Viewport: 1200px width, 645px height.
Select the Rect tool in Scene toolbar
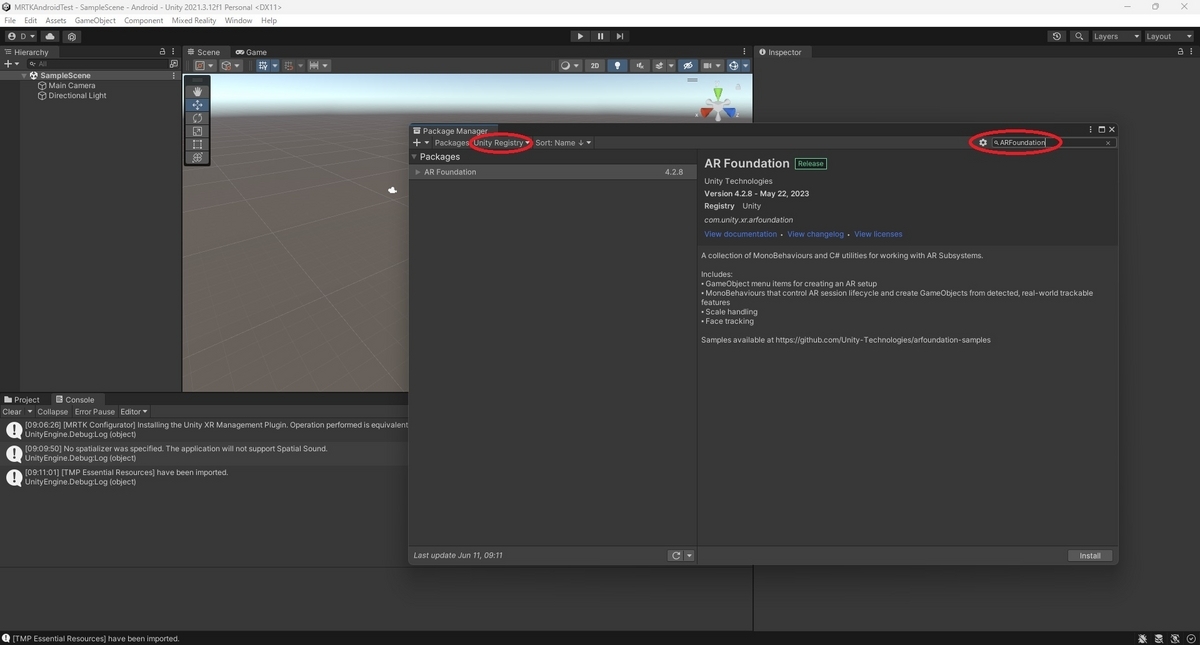coord(197,144)
